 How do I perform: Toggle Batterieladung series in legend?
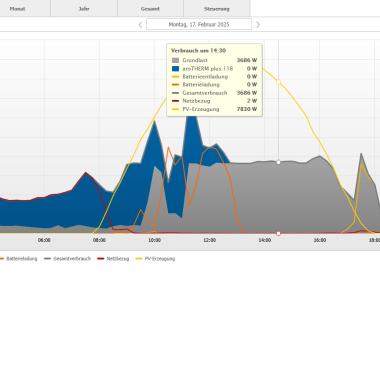(19, 259)
